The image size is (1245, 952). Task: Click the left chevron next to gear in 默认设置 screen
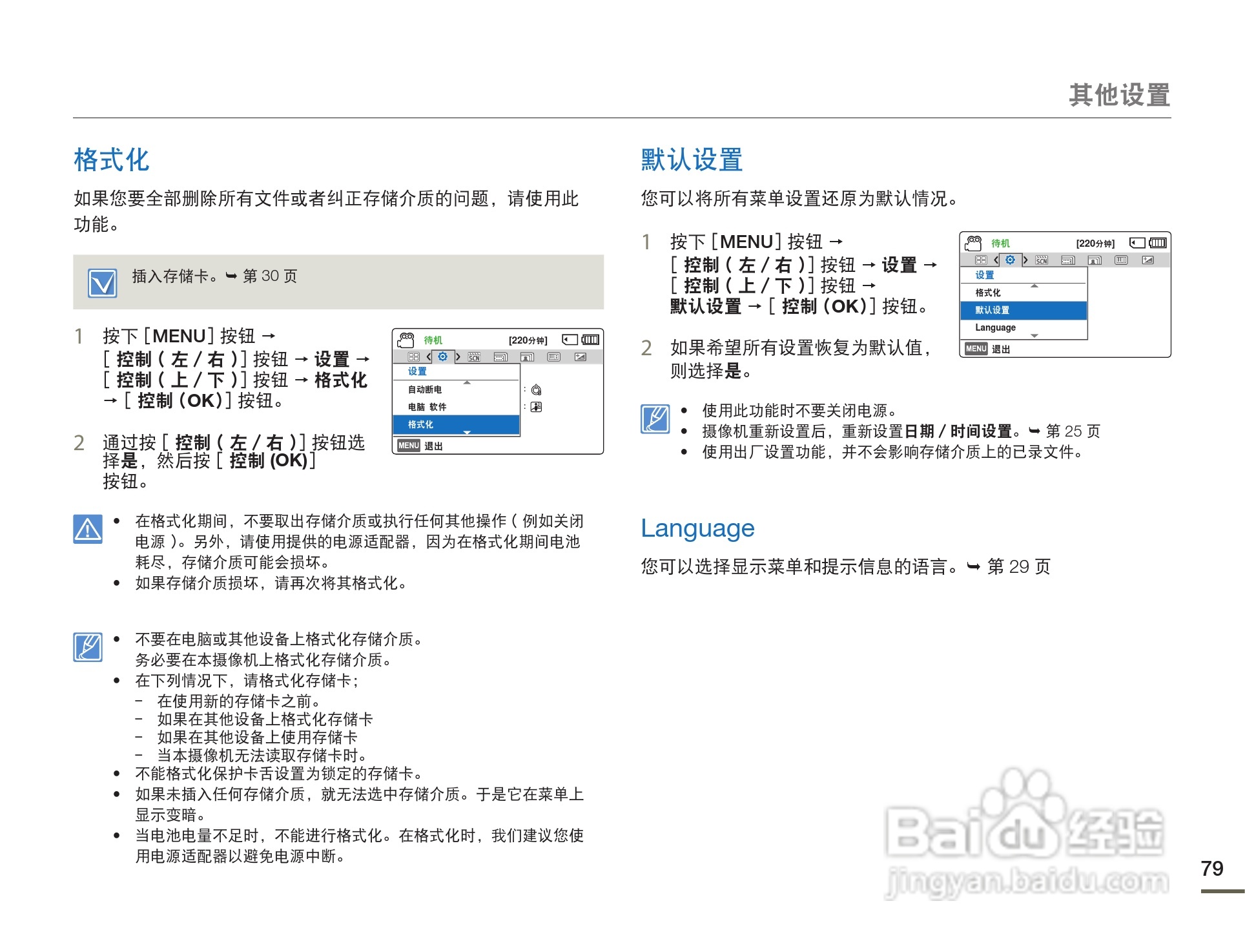[996, 260]
